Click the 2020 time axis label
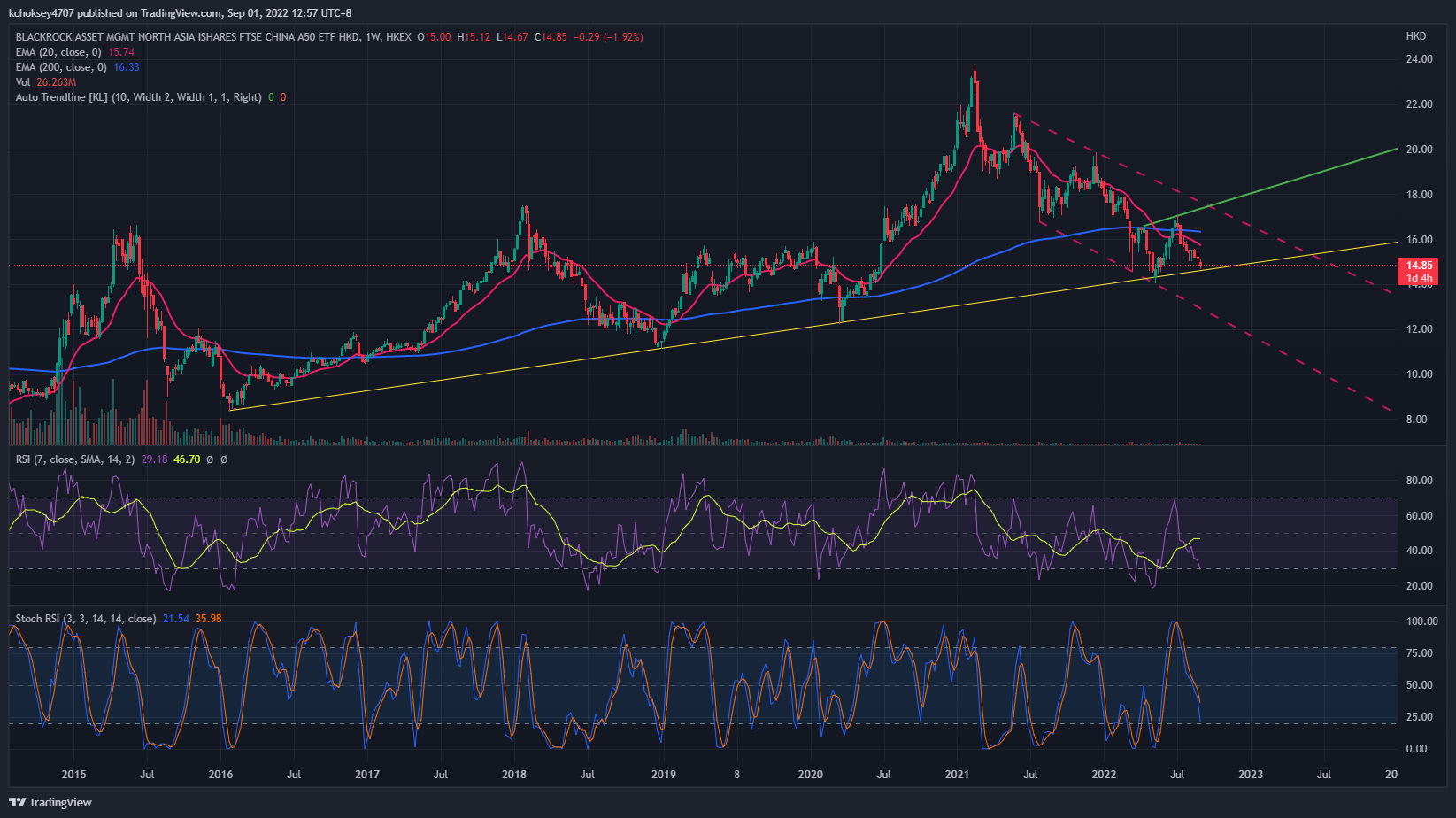Image resolution: width=1456 pixels, height=818 pixels. (x=811, y=775)
